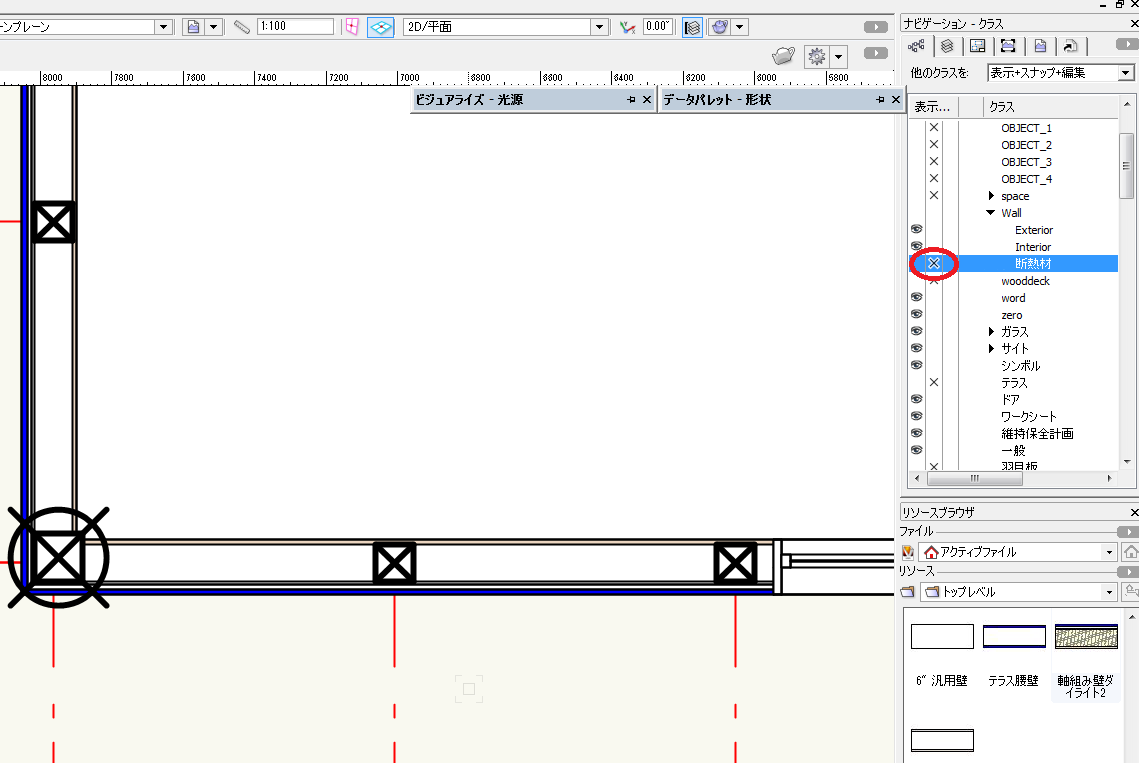Expand the ガラス class group
Viewport: 1139px width, 763px height.
pyautogui.click(x=991, y=332)
